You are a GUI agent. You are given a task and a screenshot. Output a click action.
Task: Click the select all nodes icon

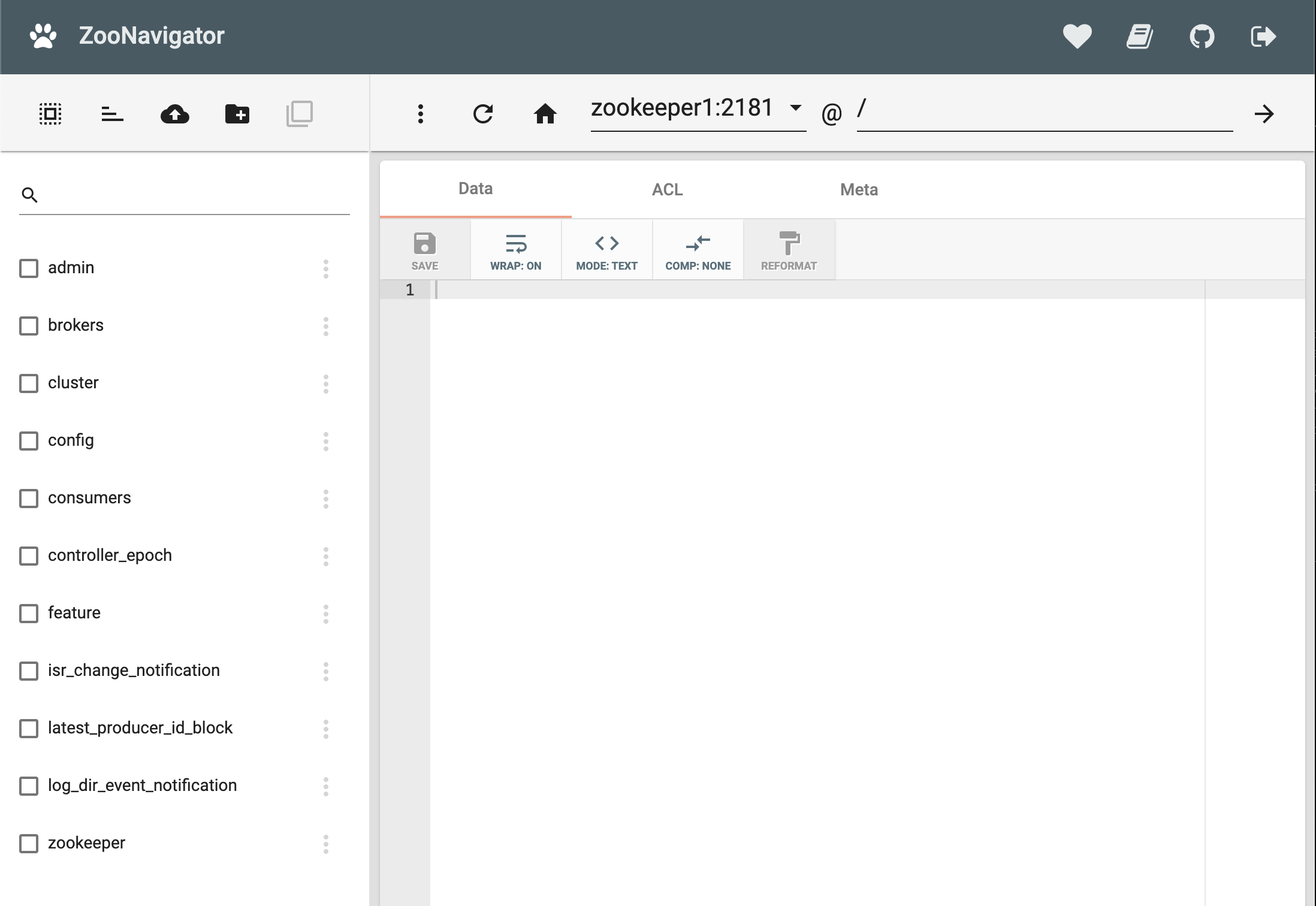tap(50, 113)
